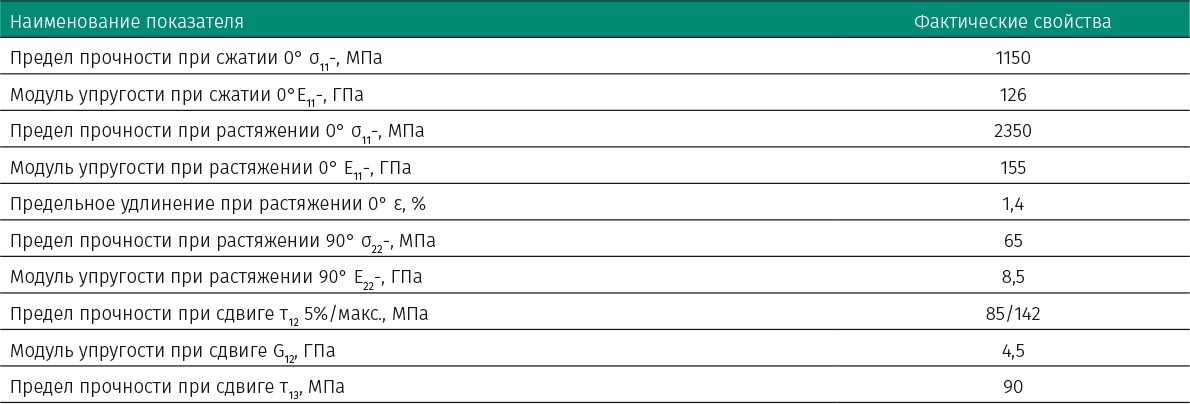Click row 'Предел прочности при сдвиге τ13'
Screen dimensions: 1190x404
[x=595, y=387]
